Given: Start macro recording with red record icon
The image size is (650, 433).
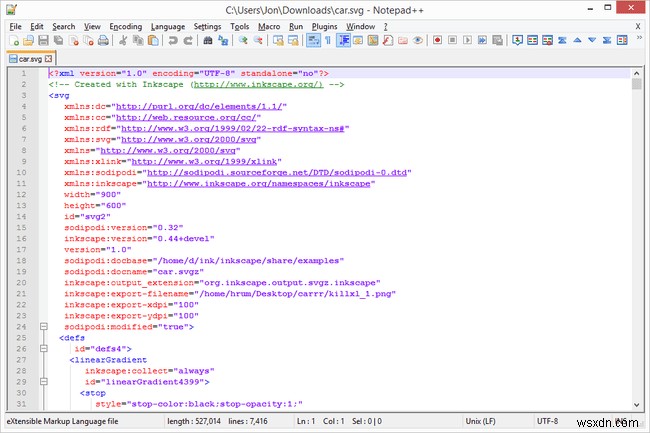Looking at the screenshot, I should pos(438,41).
